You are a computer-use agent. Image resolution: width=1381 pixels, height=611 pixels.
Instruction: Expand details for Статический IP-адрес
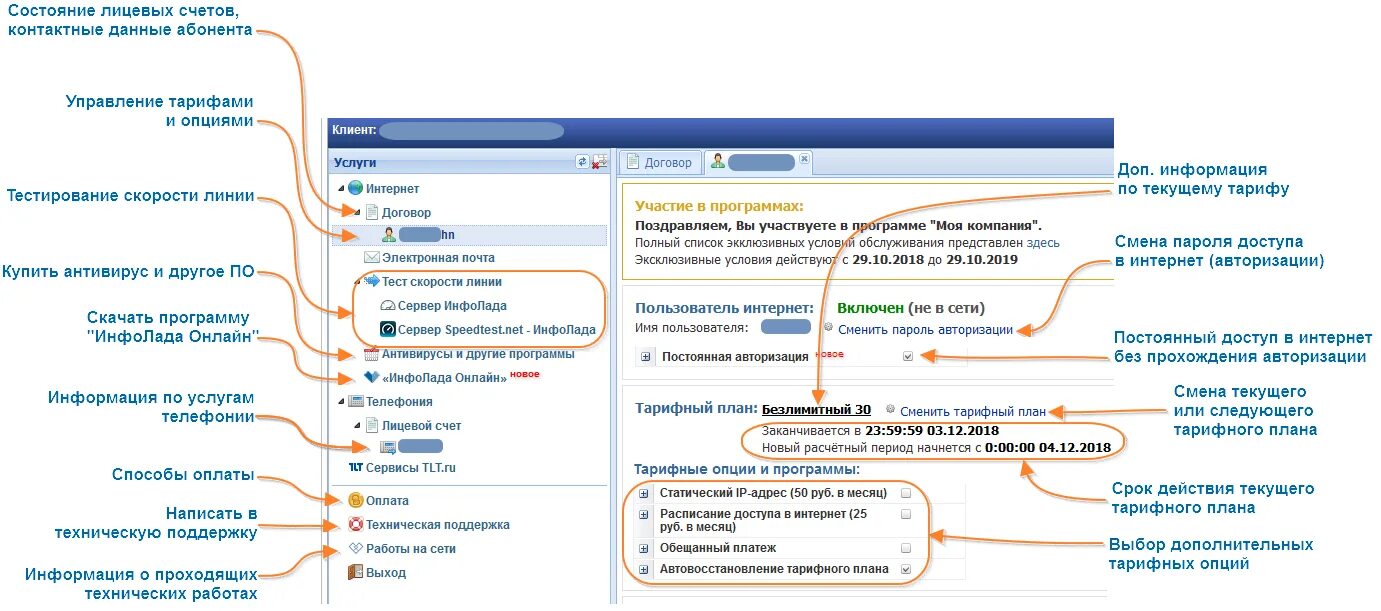click(x=645, y=493)
